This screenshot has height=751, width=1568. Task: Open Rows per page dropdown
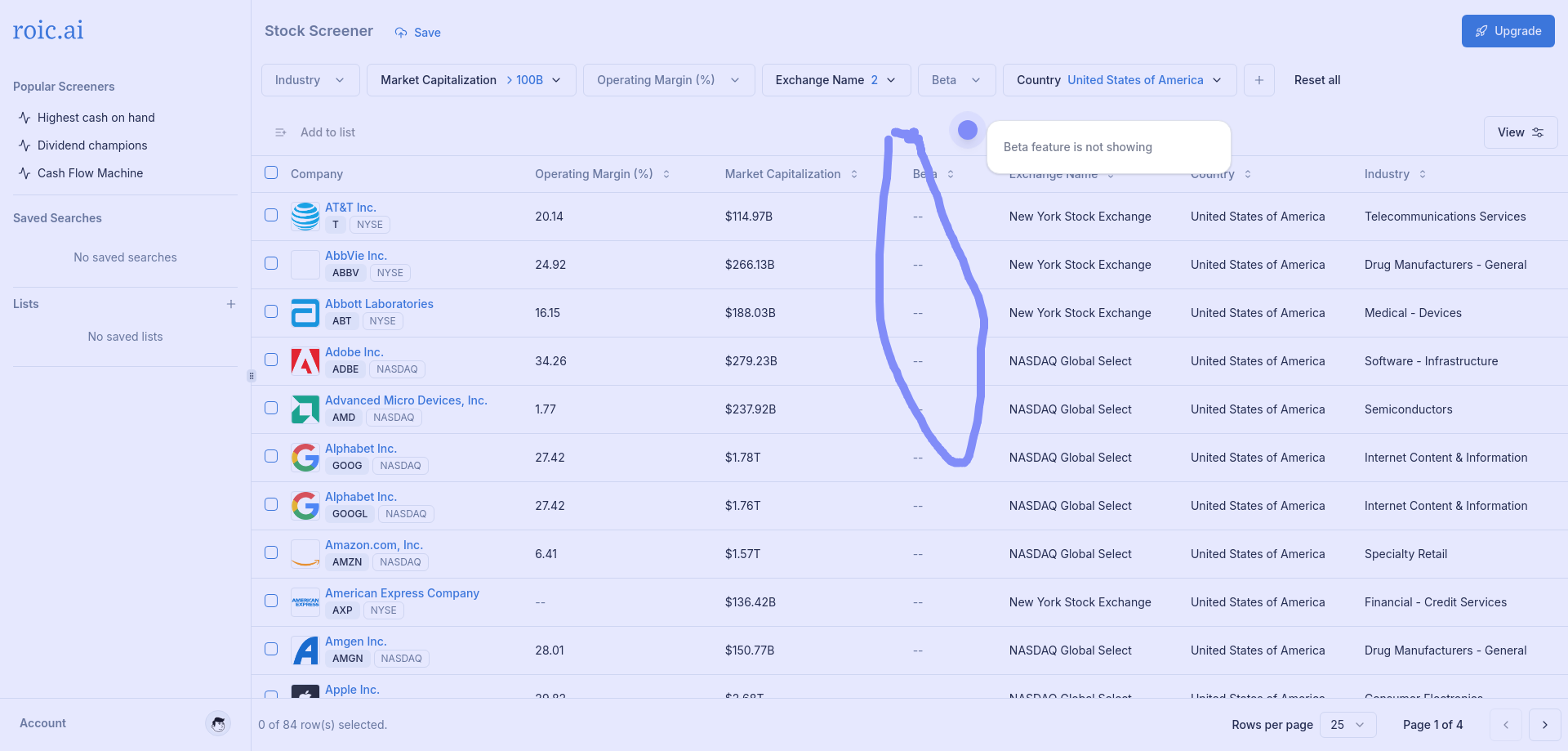click(1347, 725)
